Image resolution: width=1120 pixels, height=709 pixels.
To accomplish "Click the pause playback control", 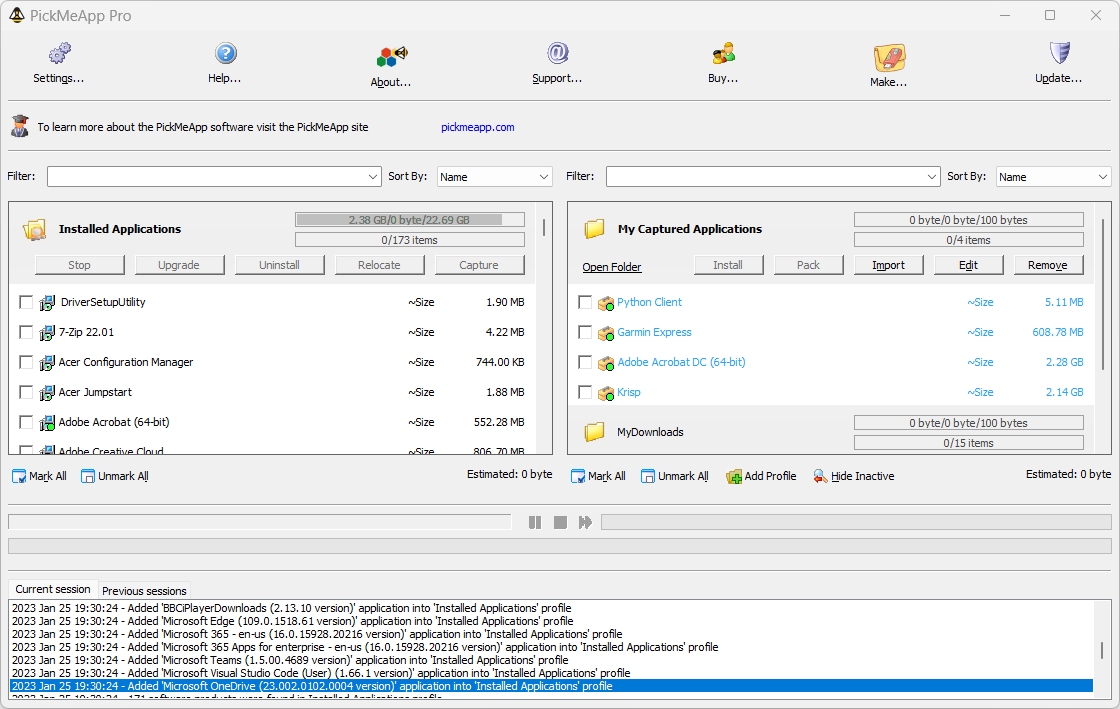I will 535,521.
